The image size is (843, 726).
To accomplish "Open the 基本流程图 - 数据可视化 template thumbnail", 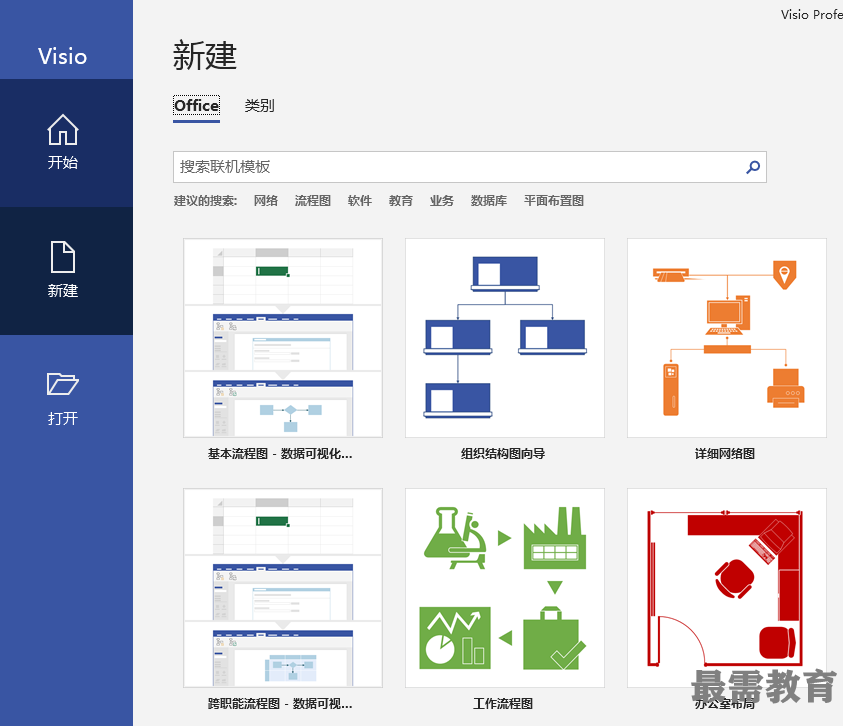I will click(x=283, y=338).
